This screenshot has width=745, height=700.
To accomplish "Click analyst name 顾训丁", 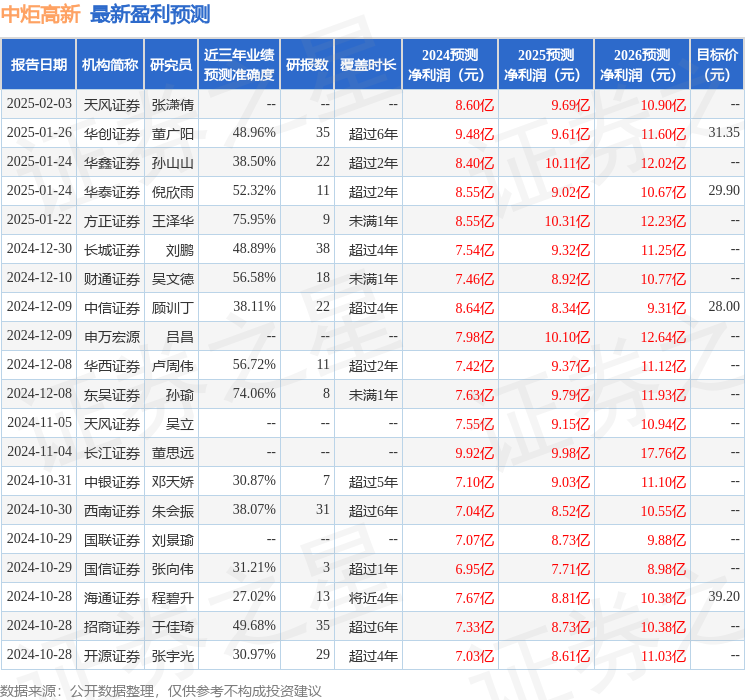I will tap(172, 307).
